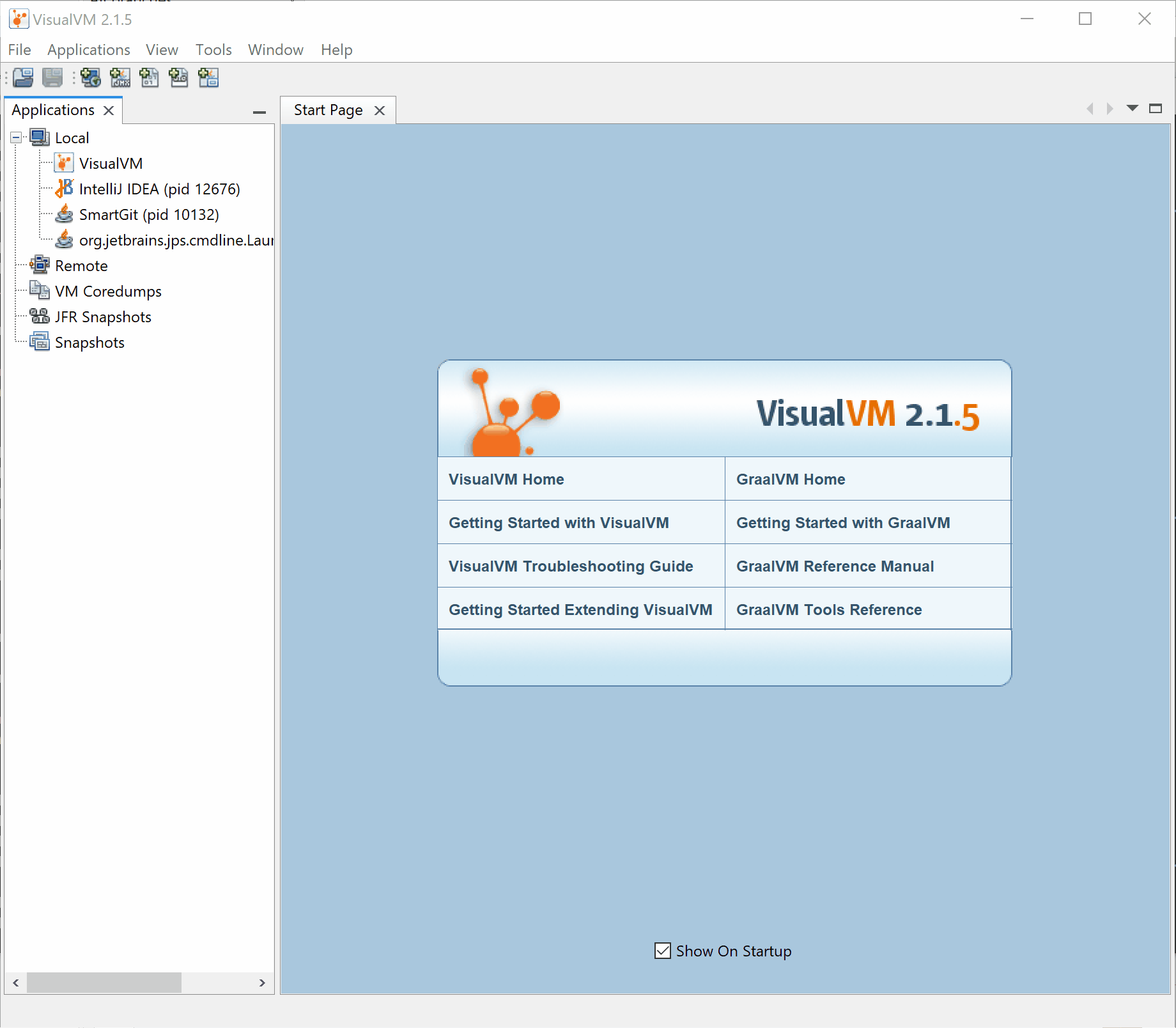Image resolution: width=1176 pixels, height=1028 pixels.
Task: Open the Tools menu
Action: pyautogui.click(x=213, y=50)
